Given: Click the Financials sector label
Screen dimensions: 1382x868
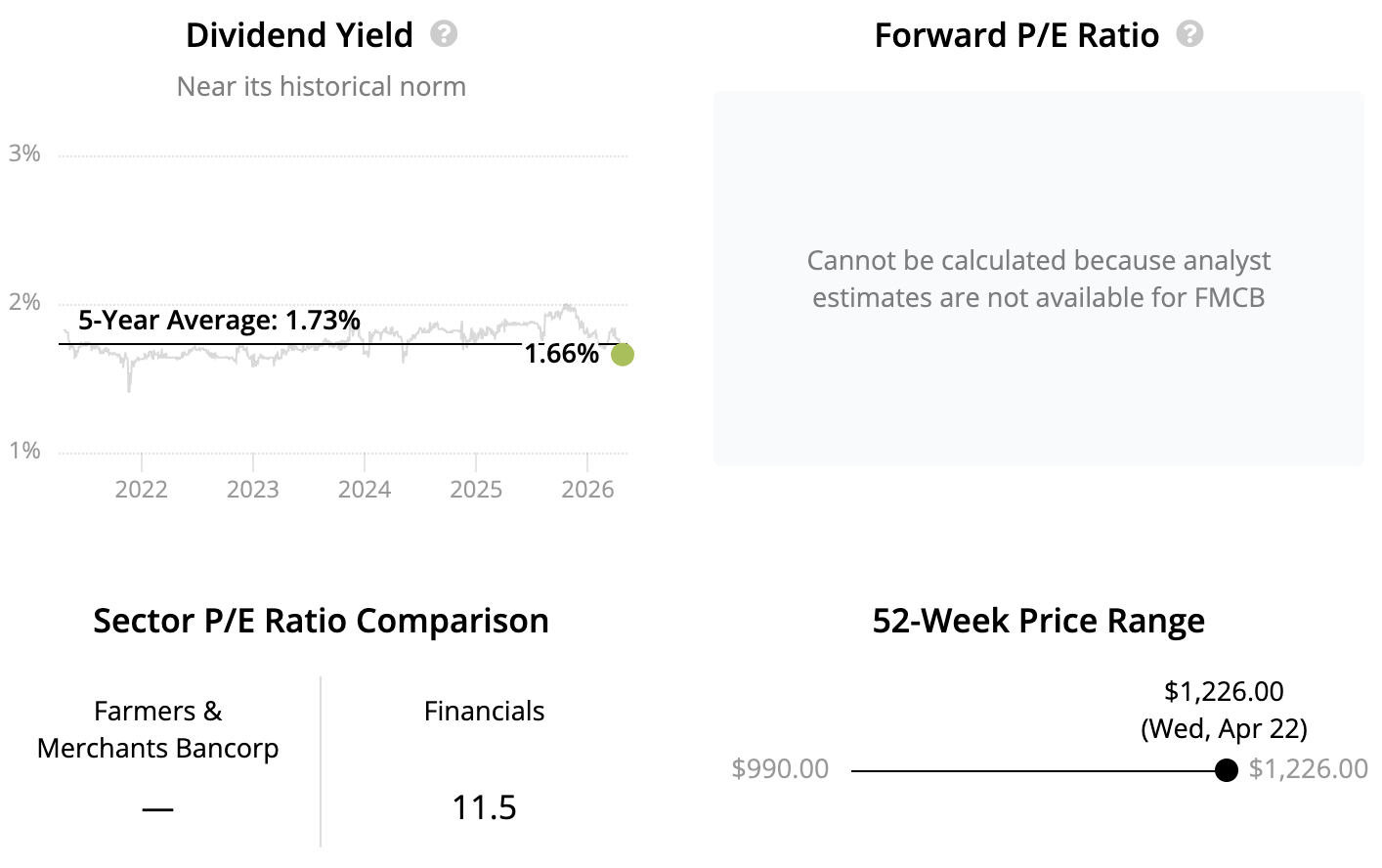Looking at the screenshot, I should (x=484, y=711).
